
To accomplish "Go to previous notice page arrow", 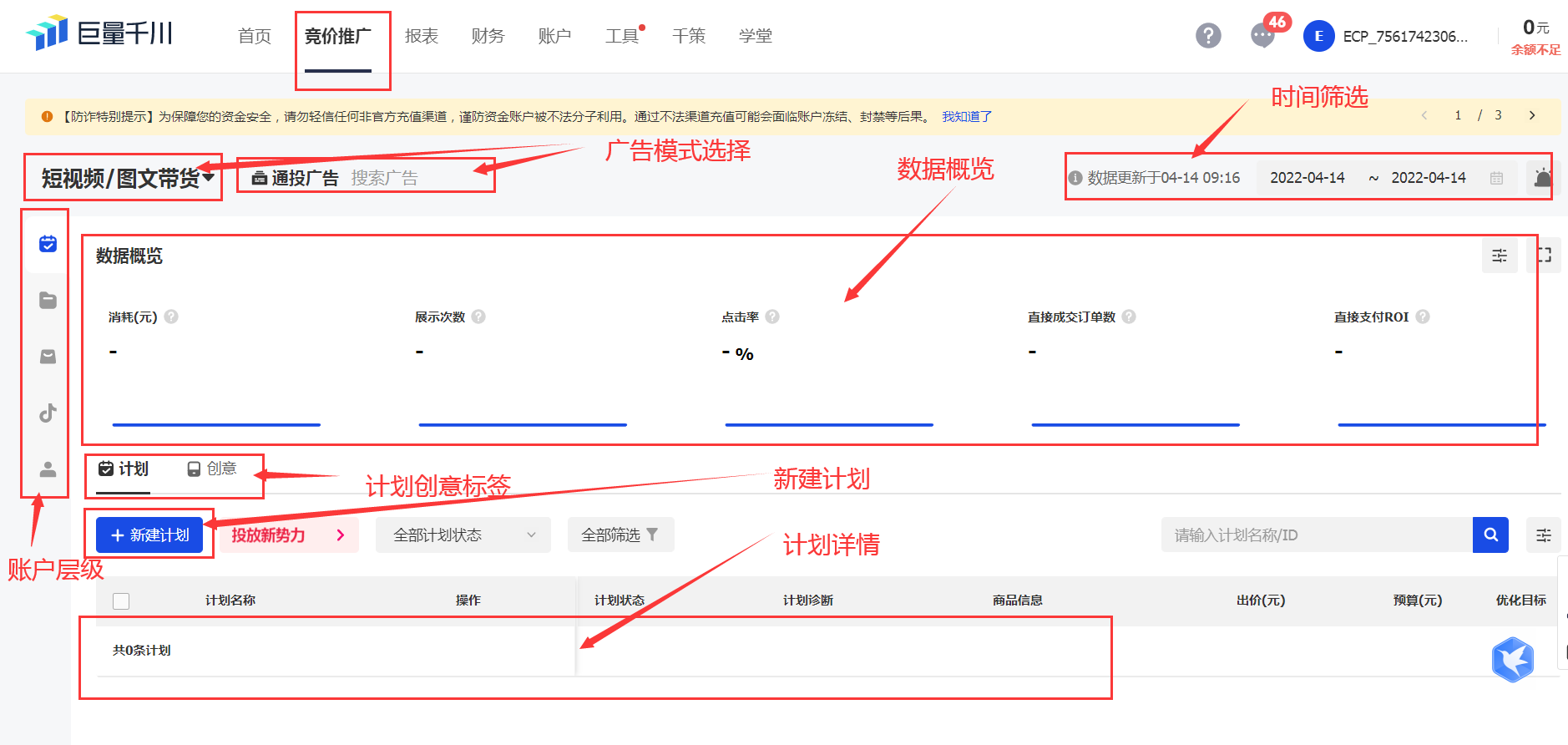I will coord(1424,115).
